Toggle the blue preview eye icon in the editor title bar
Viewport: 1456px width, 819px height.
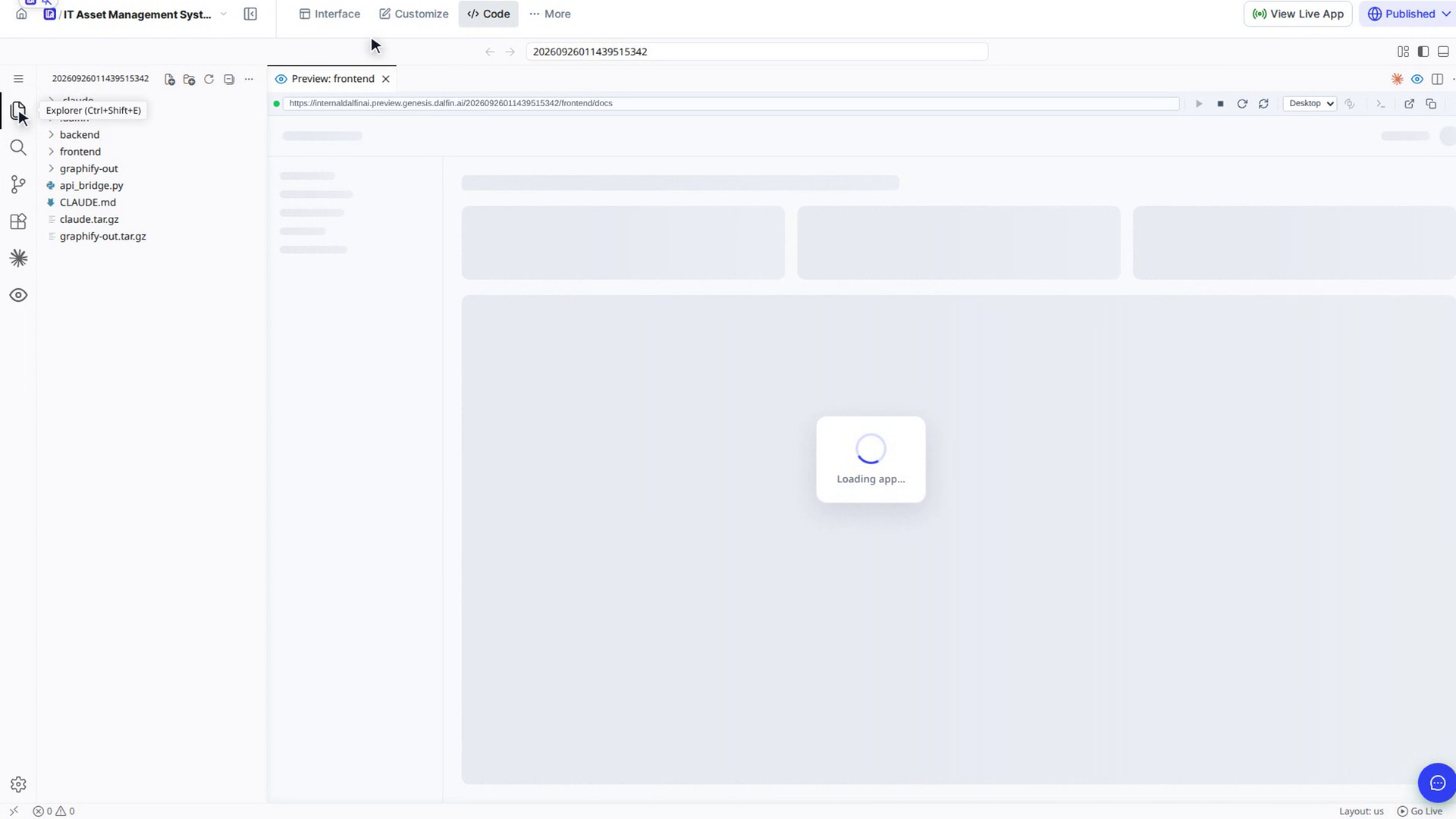click(1417, 79)
